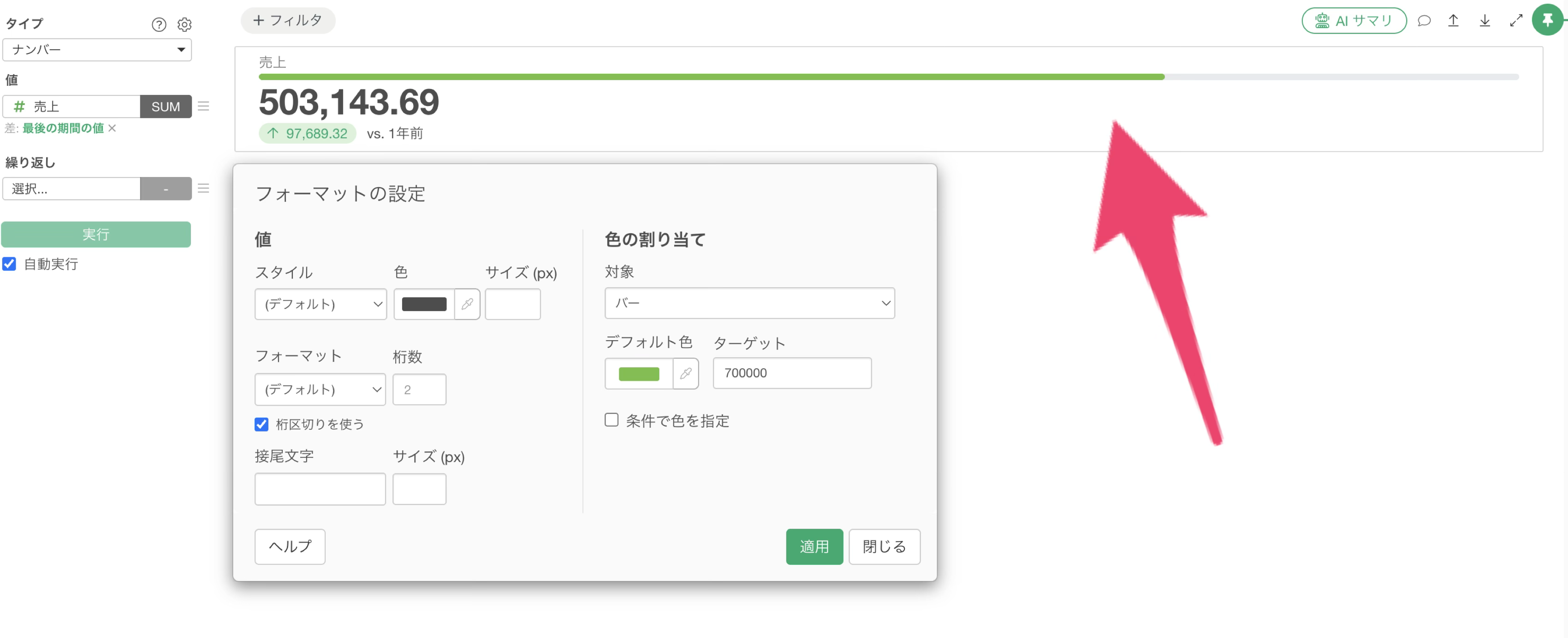Viewport: 1568px width, 638px height.
Task: Open chart settings gear icon
Action: click(184, 24)
